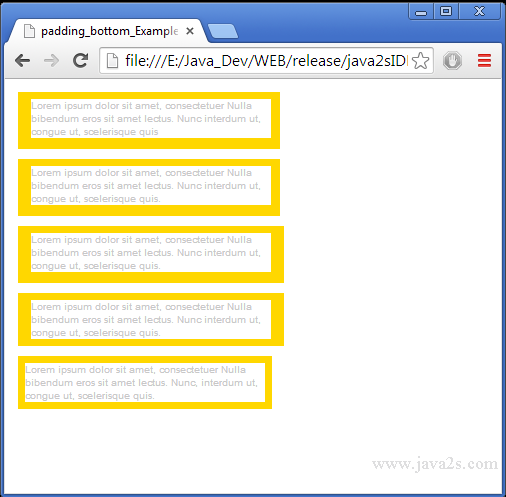Reload the page with refresh icon
Image resolution: width=506 pixels, height=497 pixels.
[x=80, y=60]
